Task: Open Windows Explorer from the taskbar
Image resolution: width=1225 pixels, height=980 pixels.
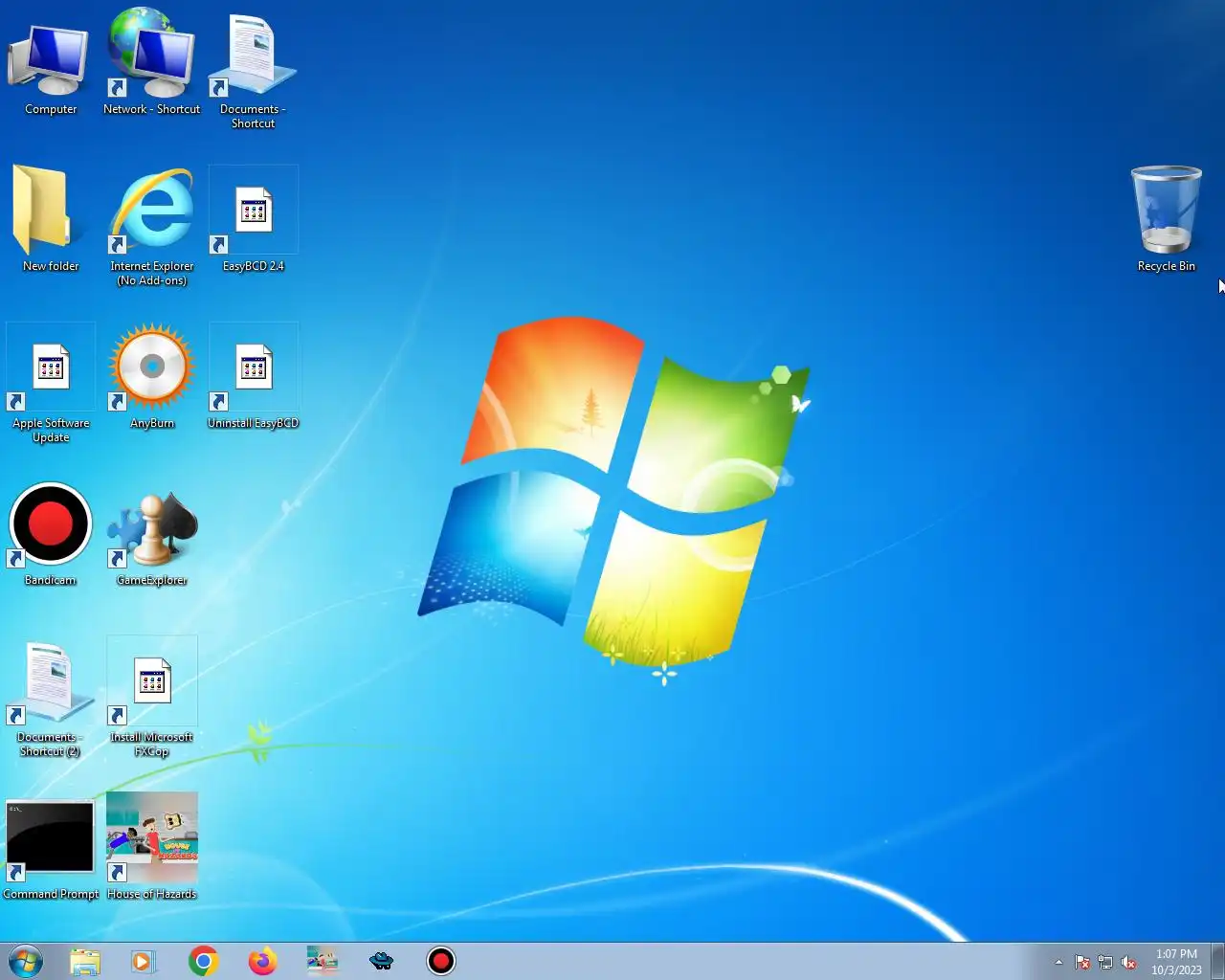Action: 84,961
